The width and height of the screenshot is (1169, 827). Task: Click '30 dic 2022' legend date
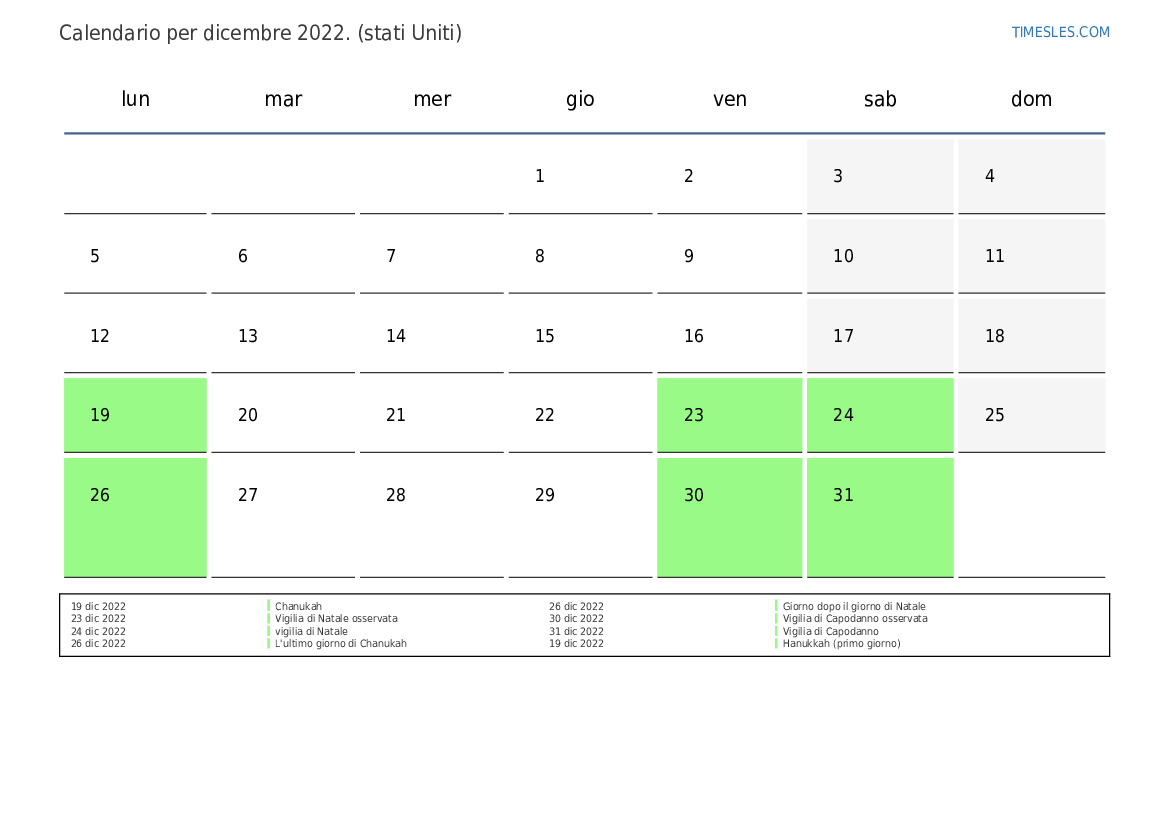[x=576, y=618]
